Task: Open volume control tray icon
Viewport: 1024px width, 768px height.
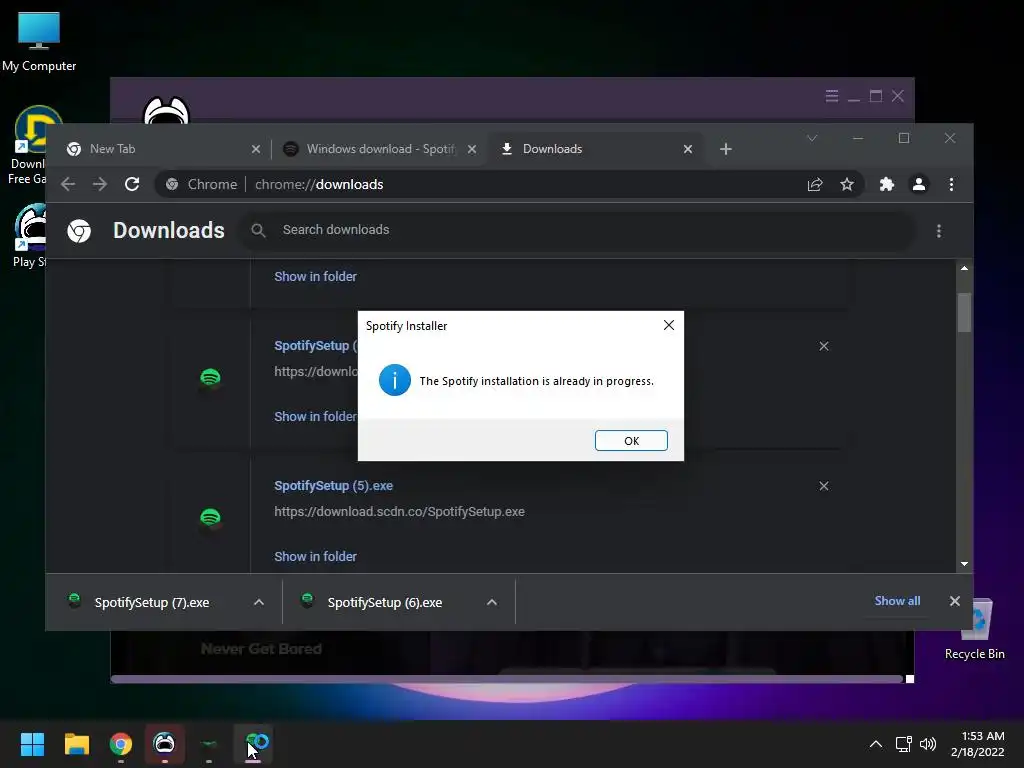Action: 927,744
